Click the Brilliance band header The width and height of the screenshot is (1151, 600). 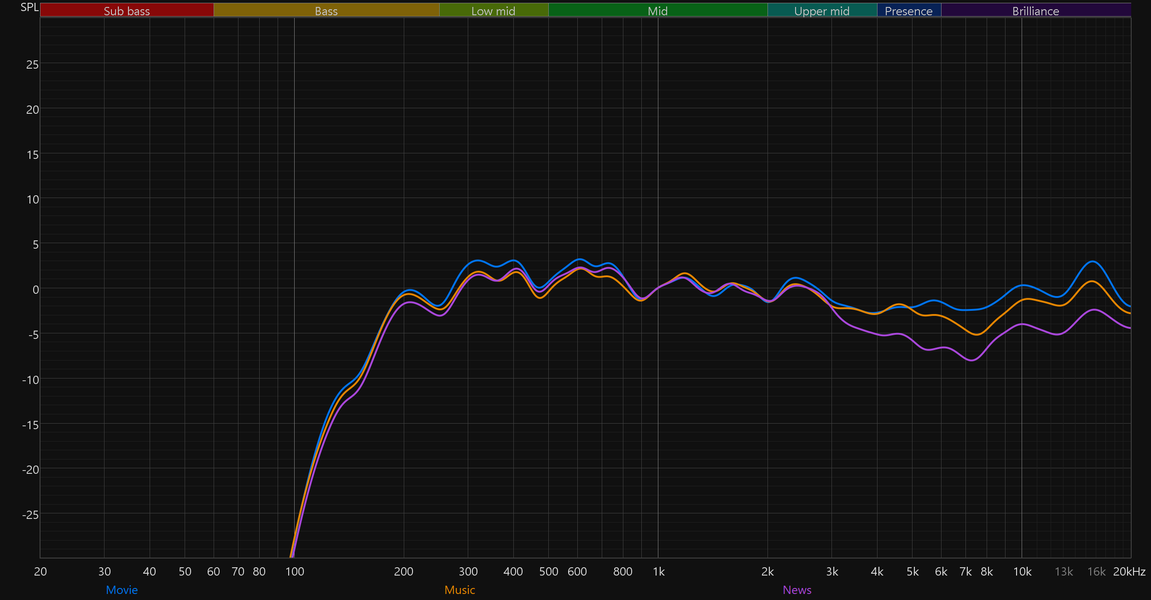tap(1036, 10)
